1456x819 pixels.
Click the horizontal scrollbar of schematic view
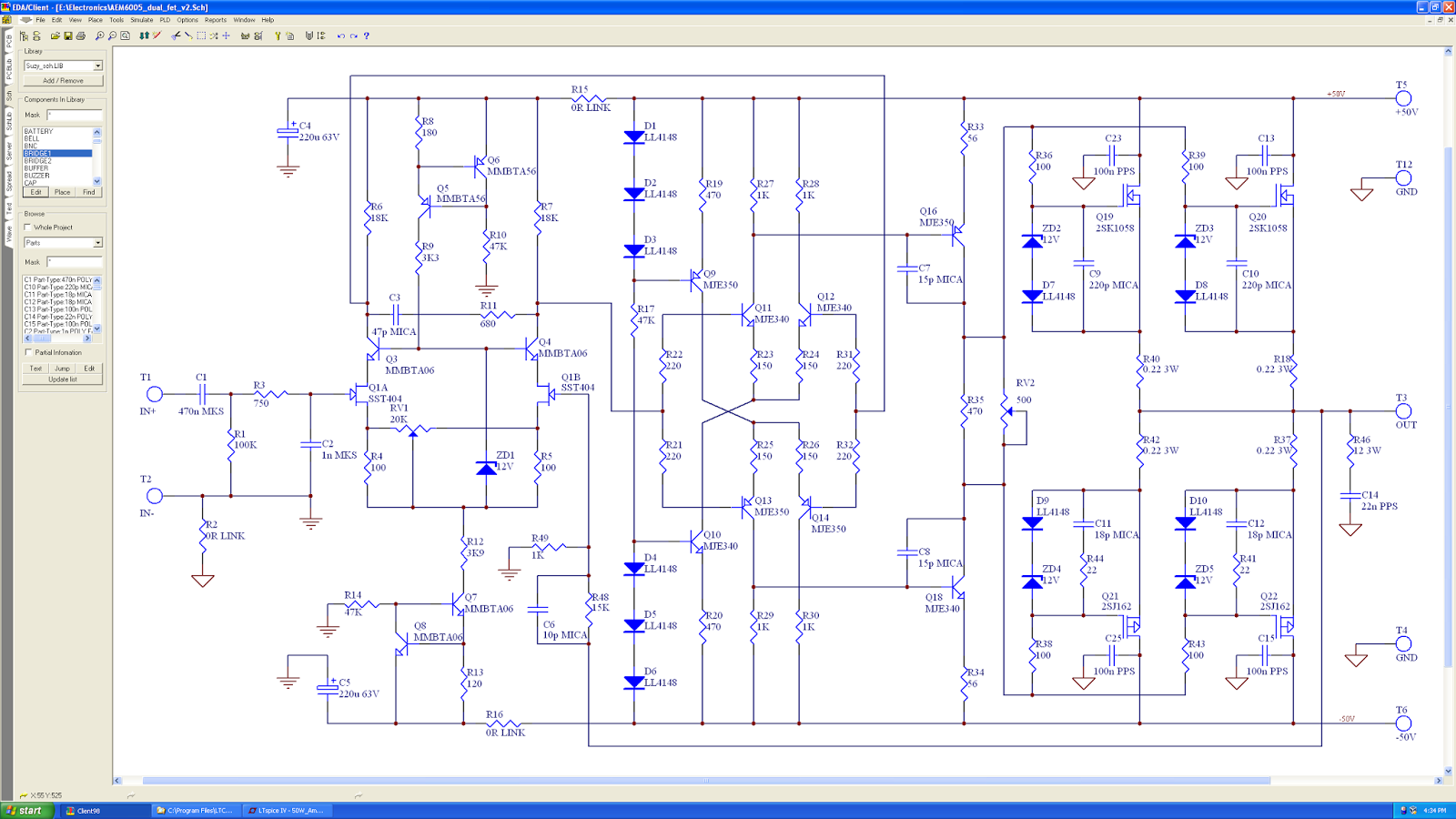780,781
